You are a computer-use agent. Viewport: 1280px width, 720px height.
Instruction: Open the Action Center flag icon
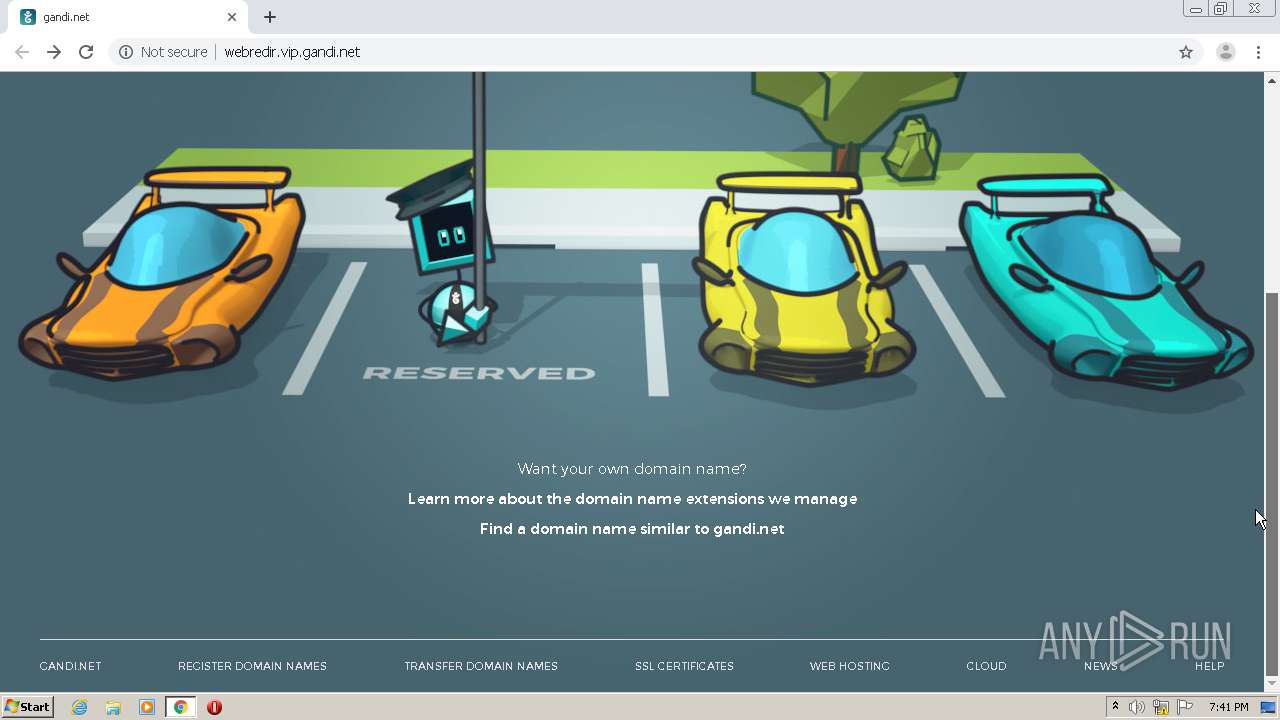coord(1185,707)
